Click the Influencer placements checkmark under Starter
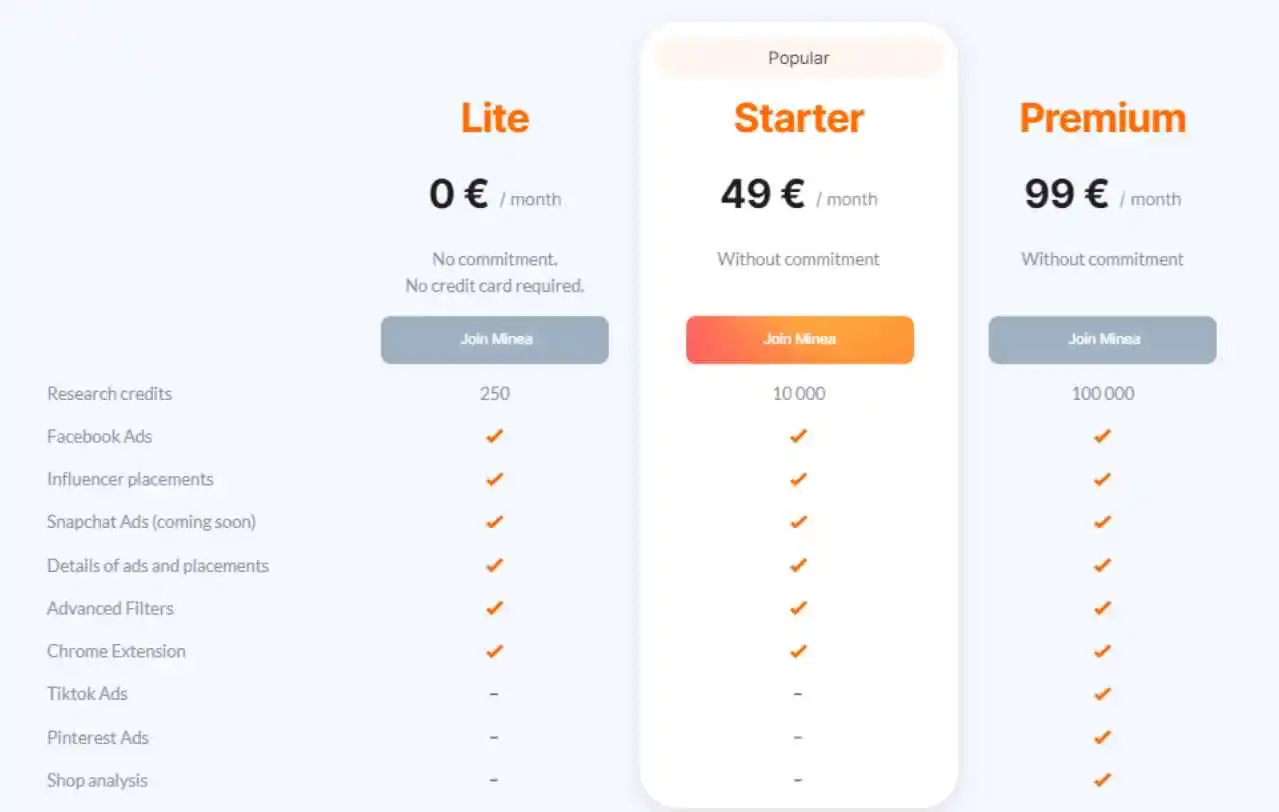 click(x=797, y=479)
